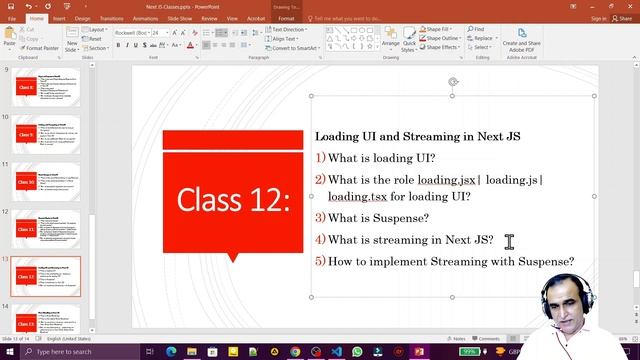The image size is (640, 360).
Task: Apply the red font color
Action: [x=190, y=45]
